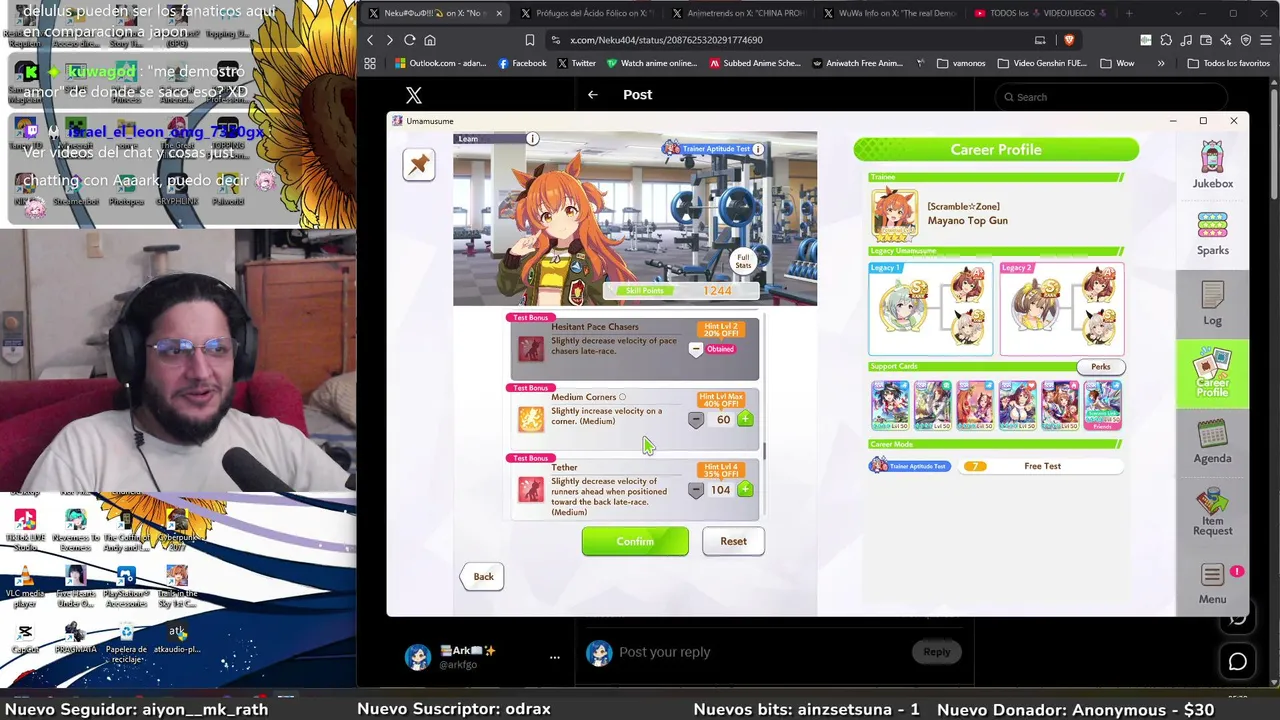Viewport: 1280px width, 720px height.
Task: Open the Subbed Anime Schedule bookmark
Action: tap(755, 63)
